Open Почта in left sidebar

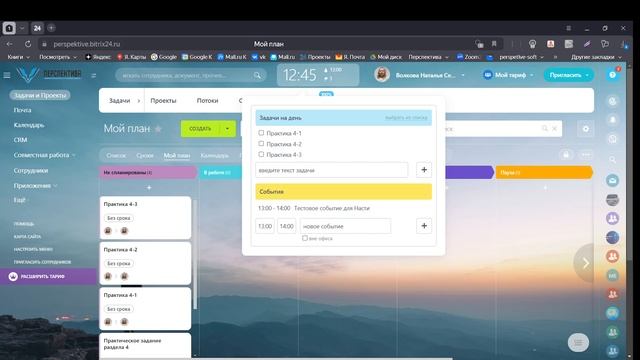[x=22, y=110]
